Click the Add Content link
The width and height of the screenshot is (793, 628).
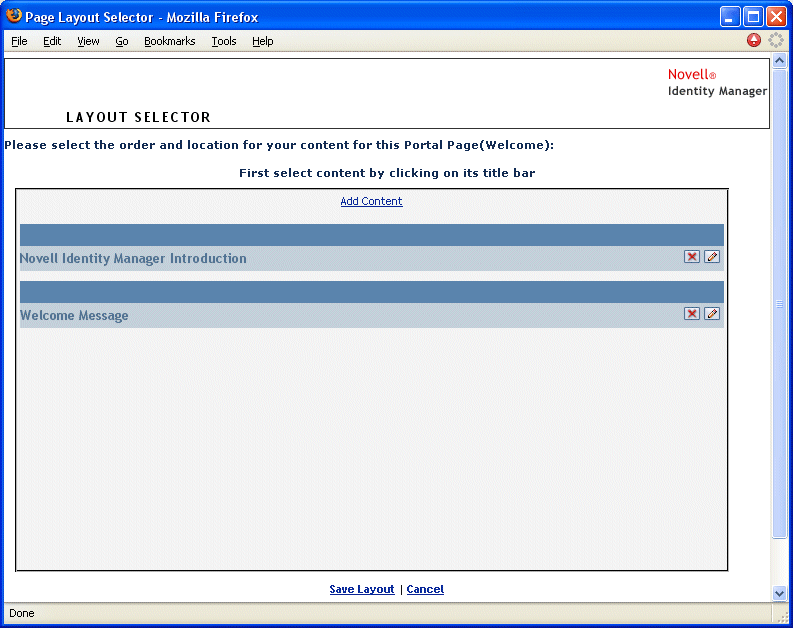click(x=371, y=201)
